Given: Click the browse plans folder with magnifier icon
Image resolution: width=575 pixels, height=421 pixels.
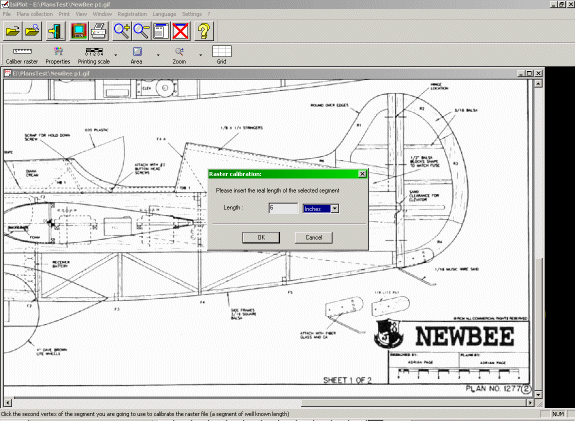Looking at the screenshot, I should pos(33,31).
